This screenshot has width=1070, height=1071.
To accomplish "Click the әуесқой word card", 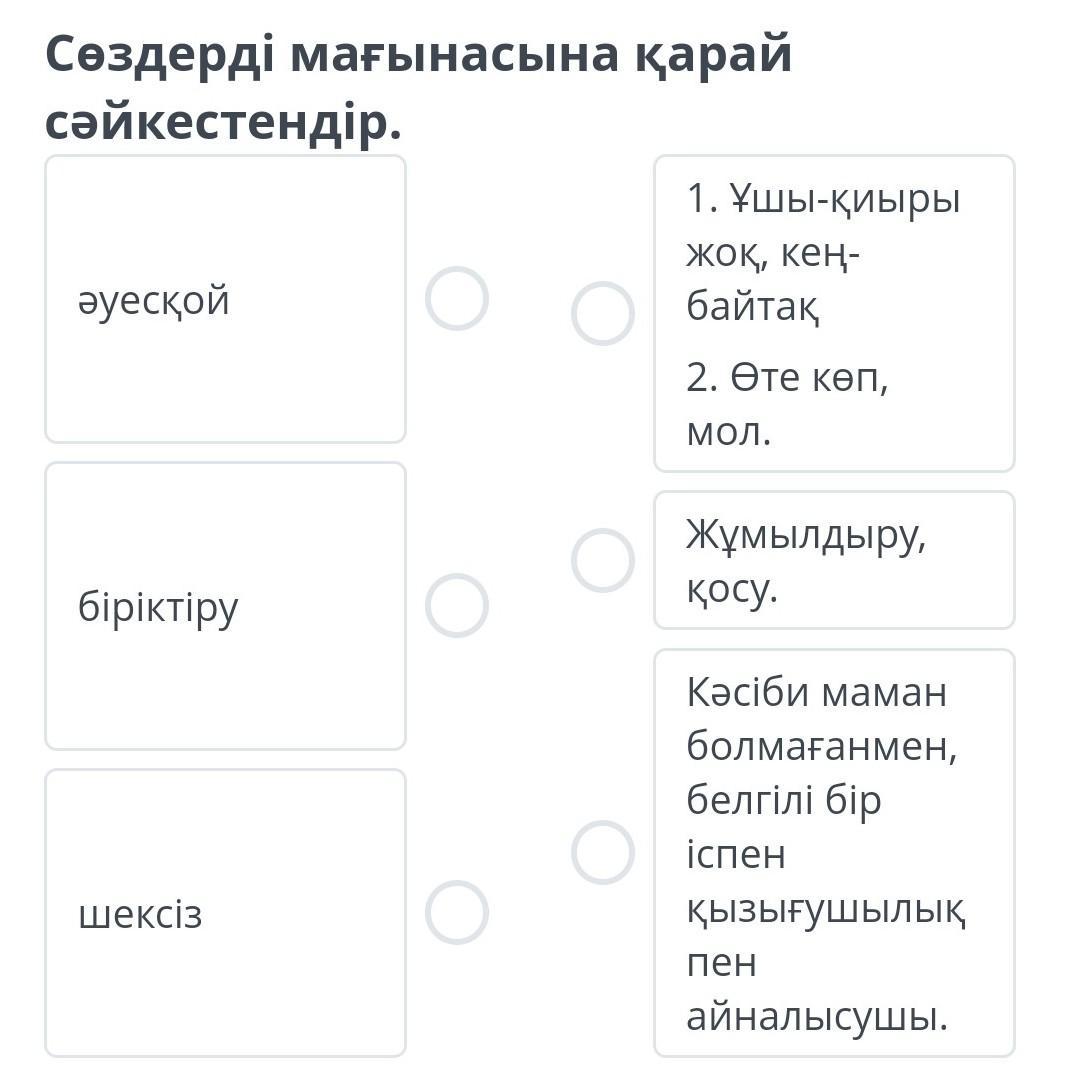I will point(225,299).
